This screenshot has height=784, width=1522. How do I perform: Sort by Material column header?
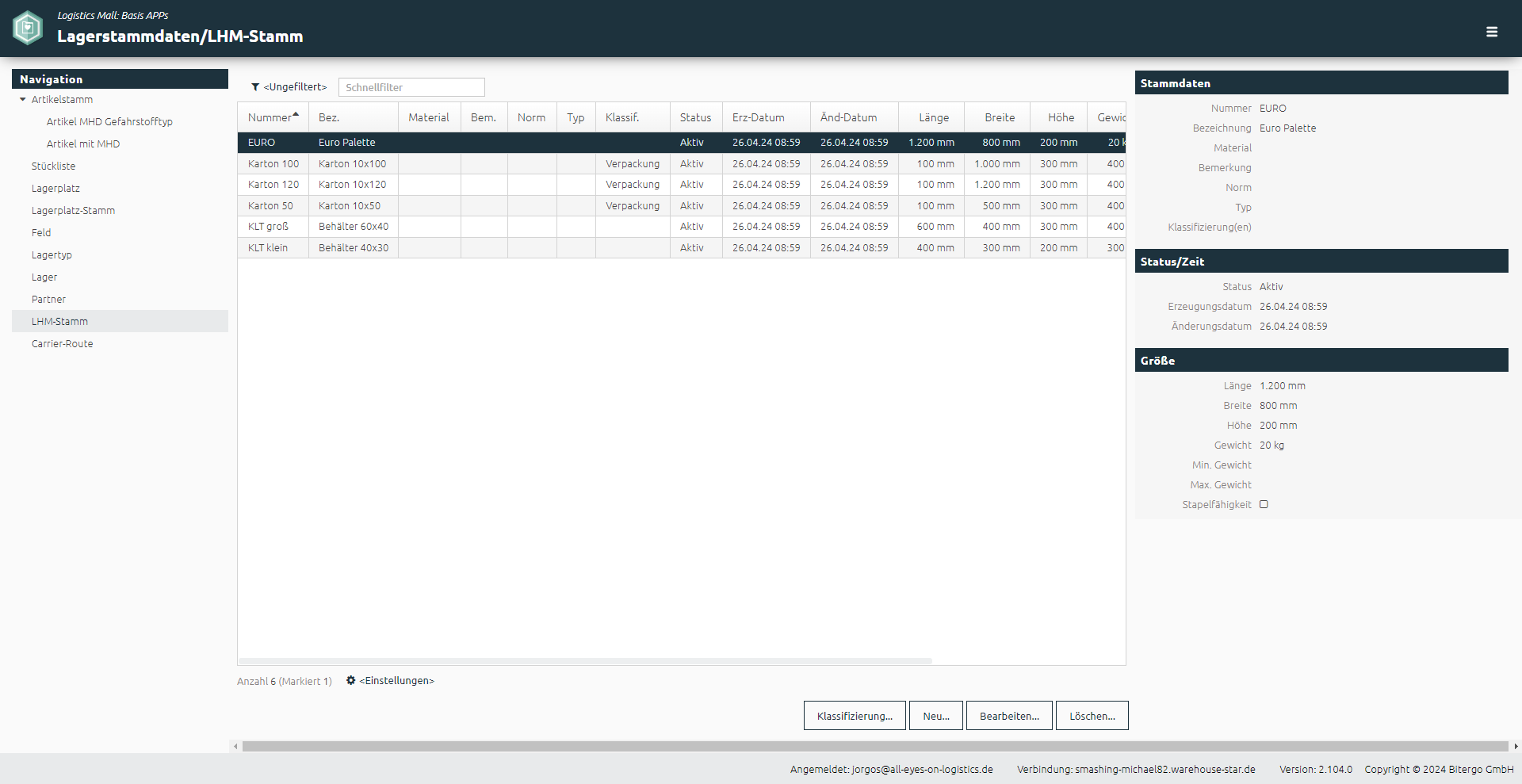429,117
